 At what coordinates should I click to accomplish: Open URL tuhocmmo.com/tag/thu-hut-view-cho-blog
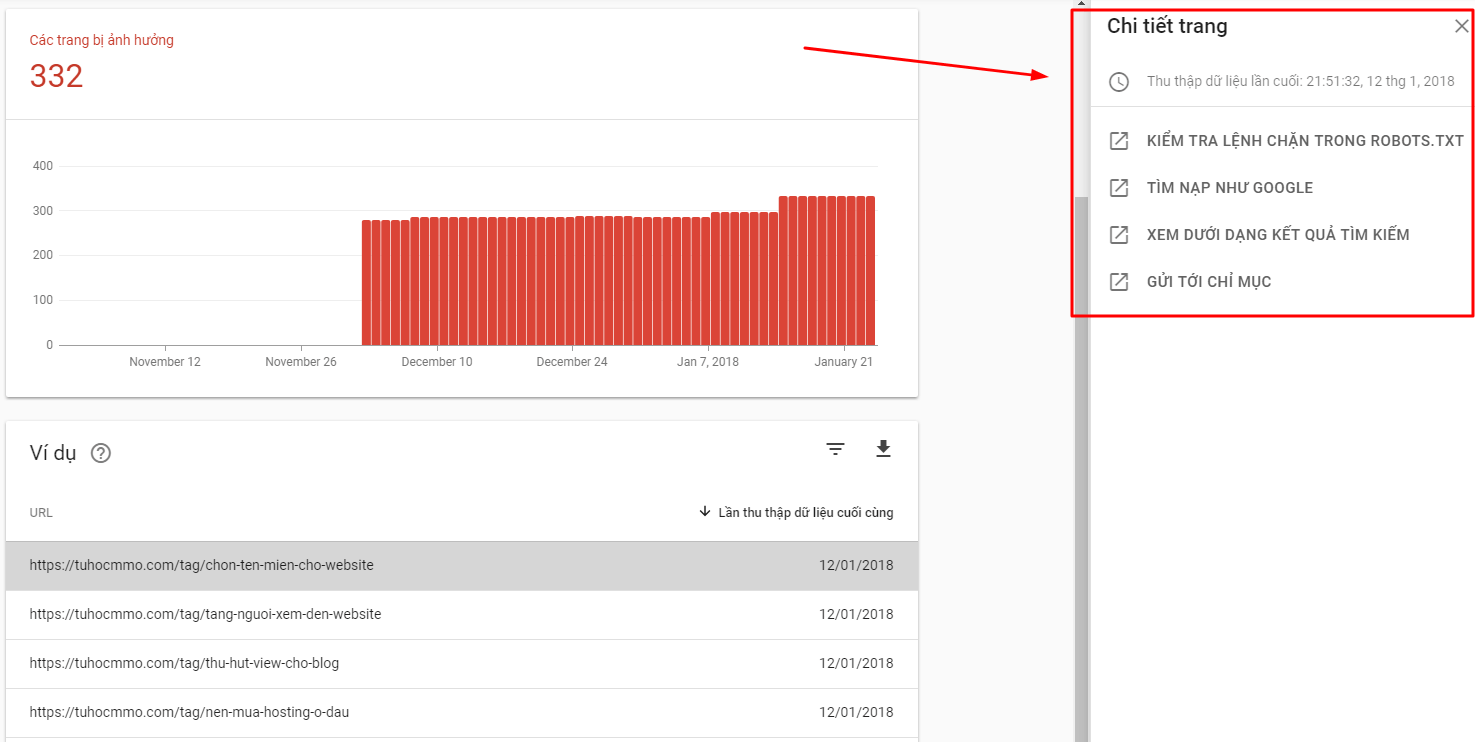(185, 663)
